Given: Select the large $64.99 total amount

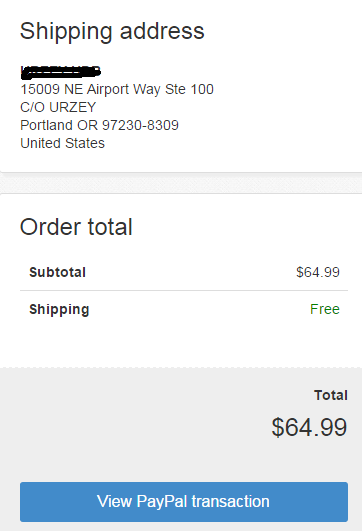Looking at the screenshot, I should pyautogui.click(x=309, y=427).
